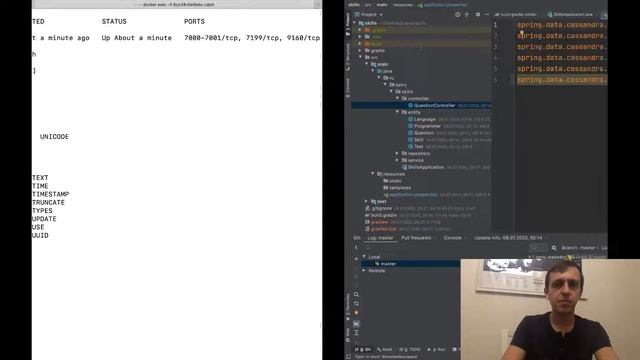Expand the Remote branches node
640x360 pixels.
[x=364, y=271]
